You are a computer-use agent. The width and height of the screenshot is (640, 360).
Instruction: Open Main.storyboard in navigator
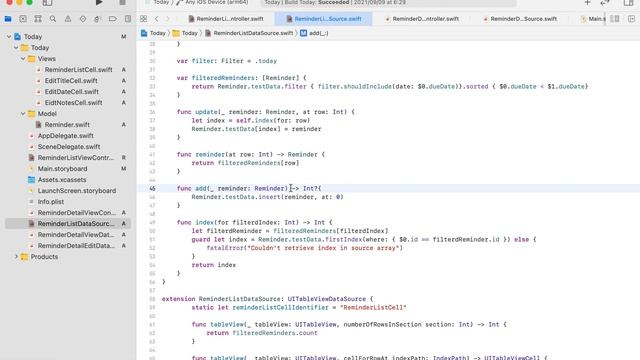coord(62,169)
